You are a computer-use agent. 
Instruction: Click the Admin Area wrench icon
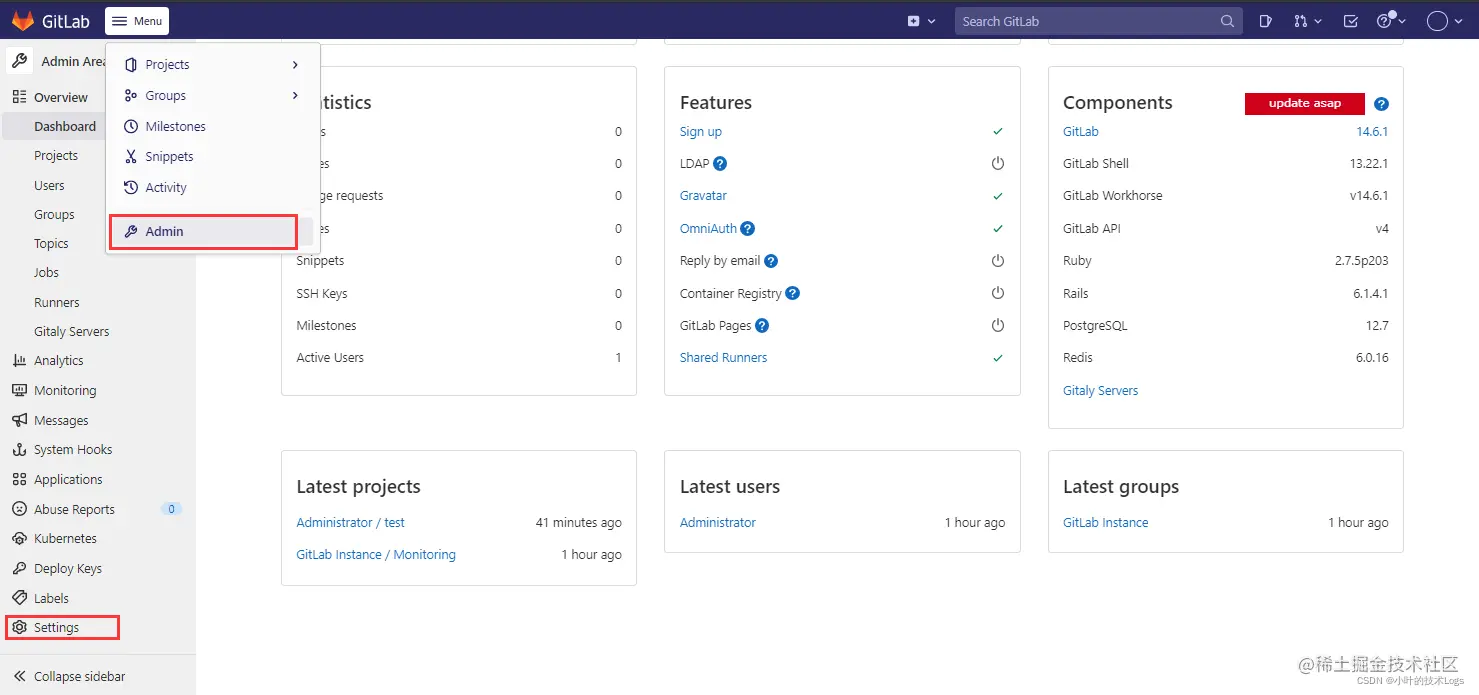[19, 61]
